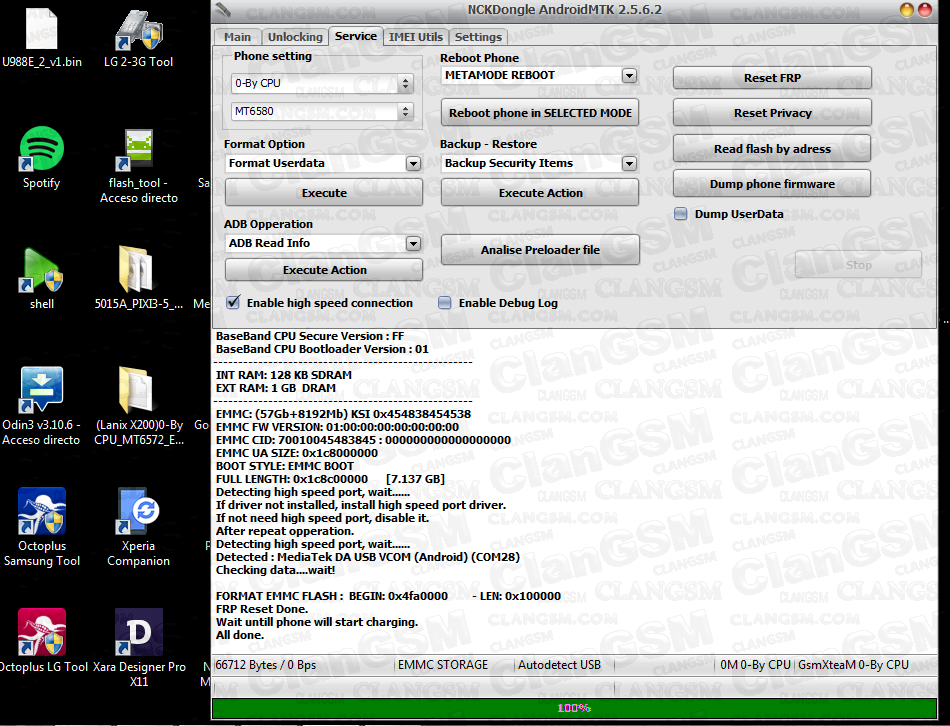
Task: Open the Lanix X200 MT6572 folder
Action: click(138, 405)
